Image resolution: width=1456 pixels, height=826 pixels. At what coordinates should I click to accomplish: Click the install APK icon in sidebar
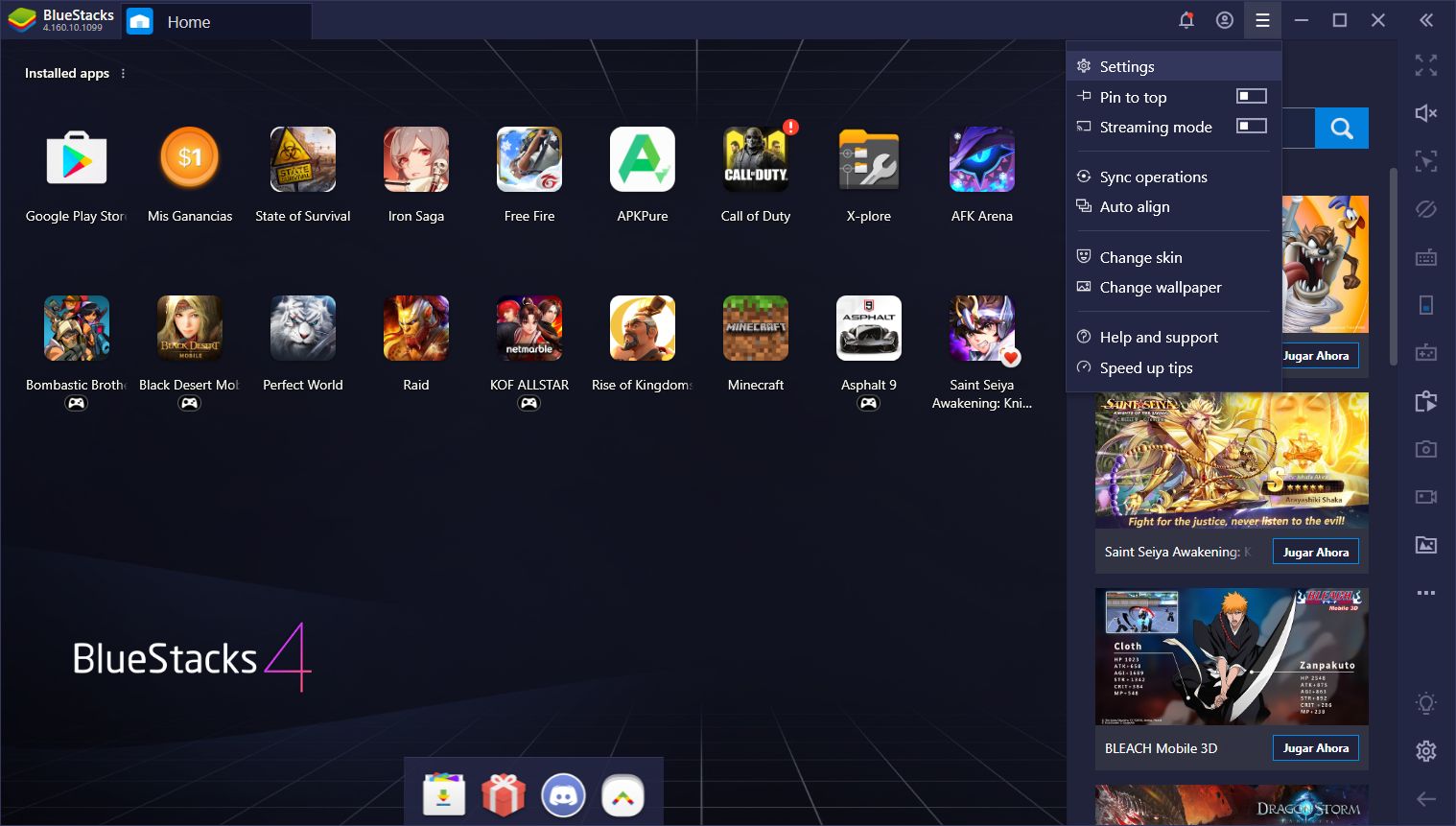(x=1426, y=401)
